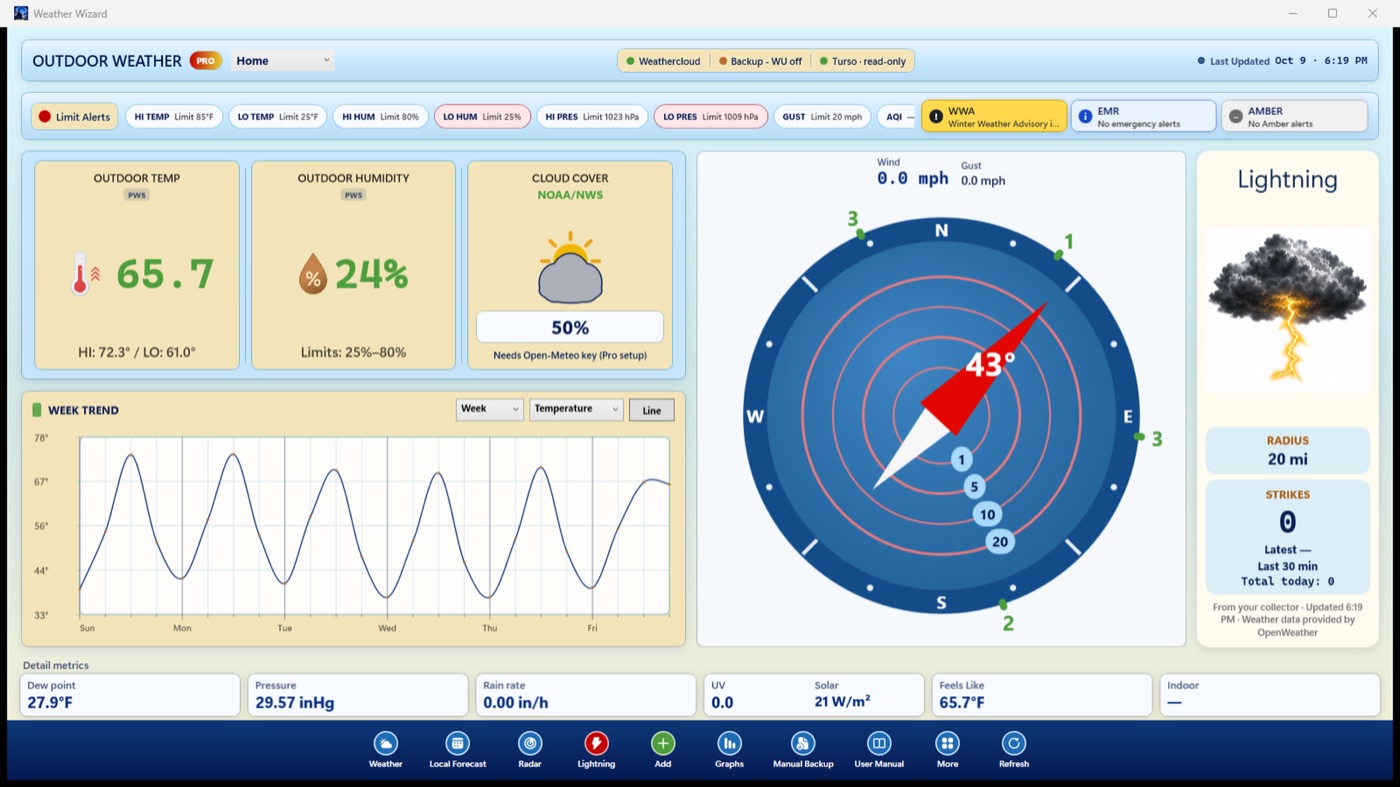Click the LO PRES limit alert pill
1400x787 pixels.
click(x=711, y=117)
